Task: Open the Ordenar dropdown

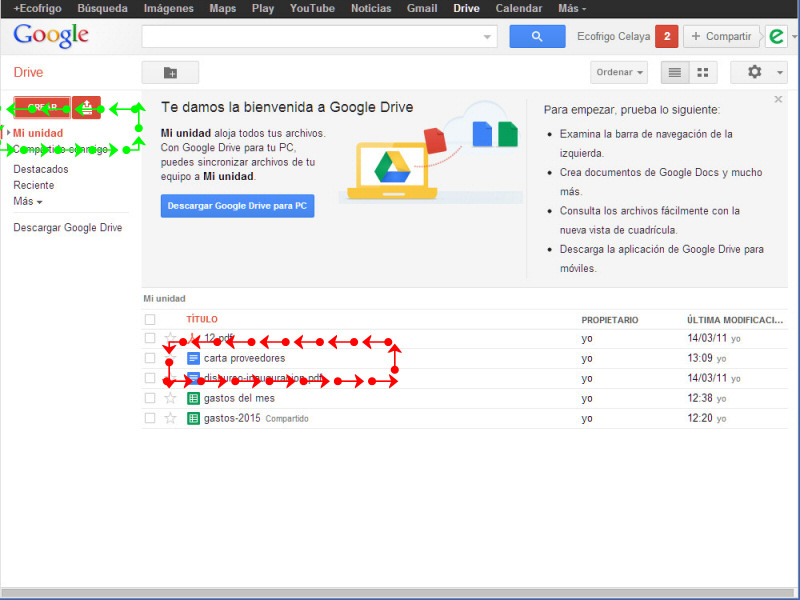Action: pos(619,72)
